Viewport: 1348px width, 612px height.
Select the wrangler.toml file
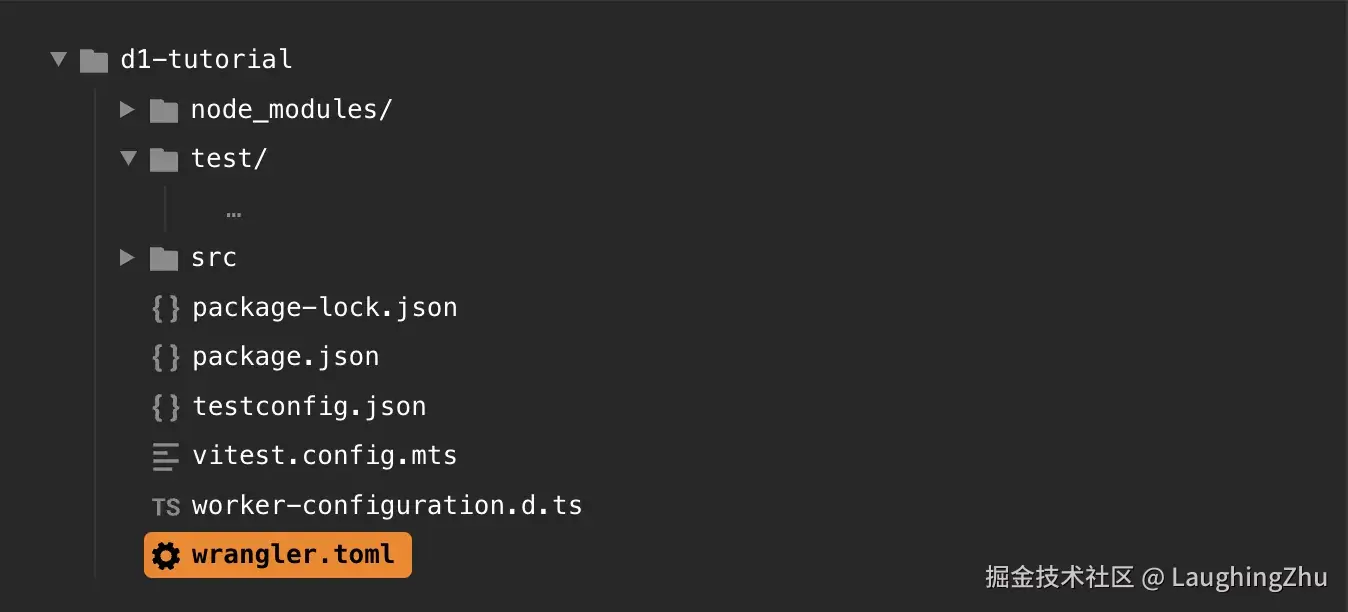click(x=293, y=555)
